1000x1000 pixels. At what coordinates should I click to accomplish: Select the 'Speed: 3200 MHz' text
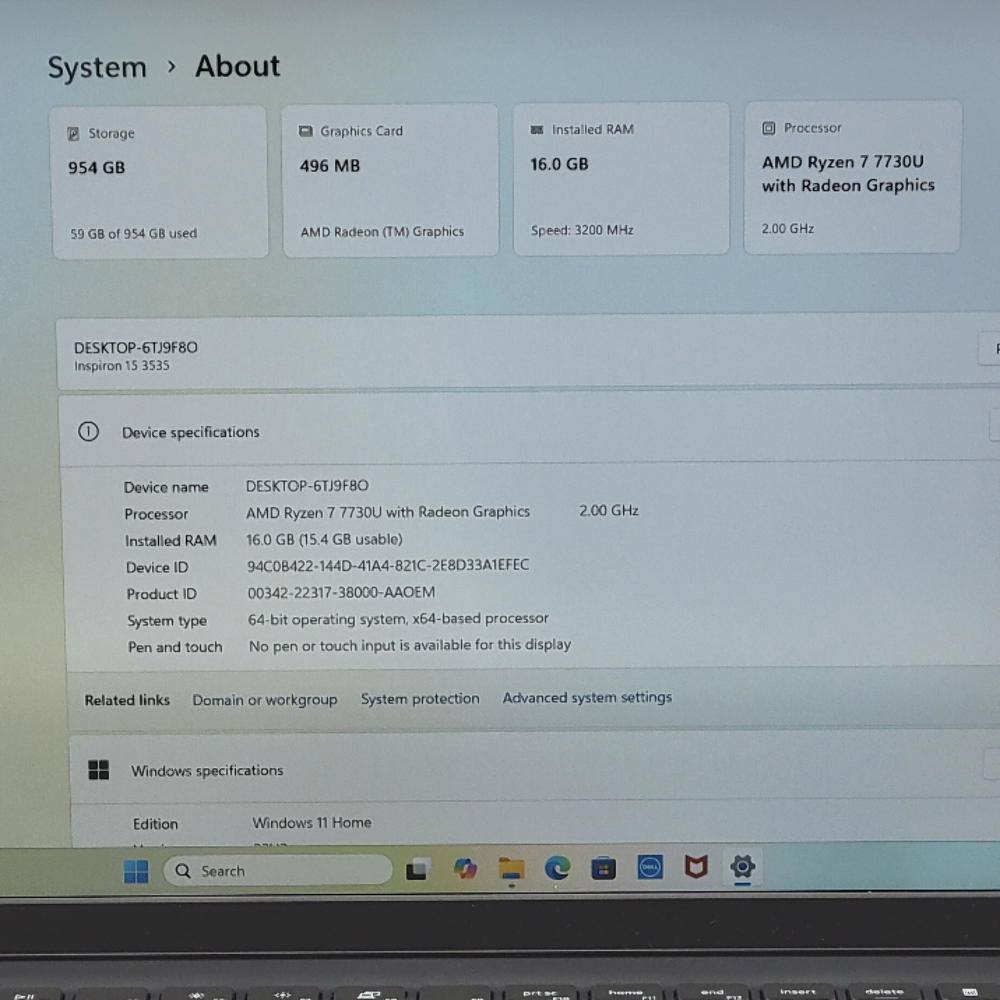[582, 230]
